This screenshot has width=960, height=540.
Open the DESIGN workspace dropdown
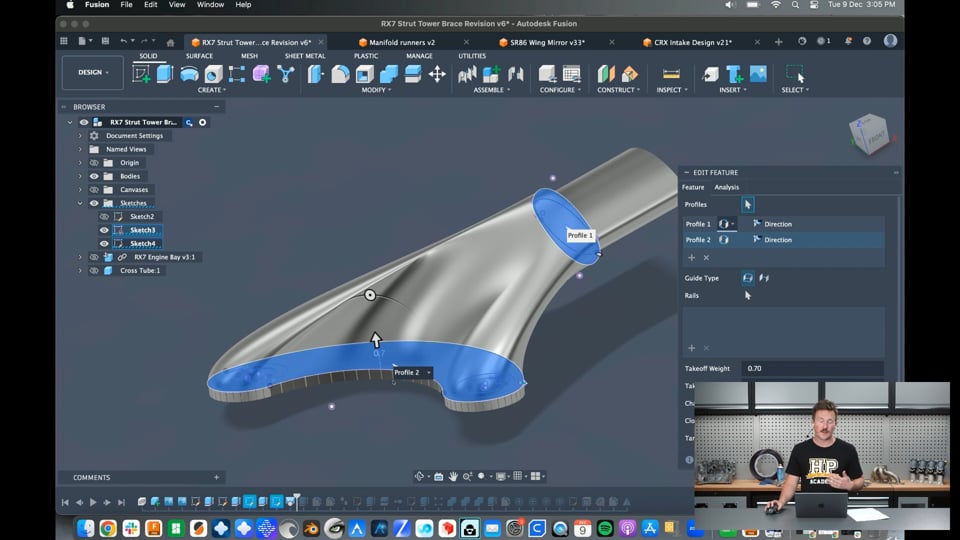click(92, 73)
